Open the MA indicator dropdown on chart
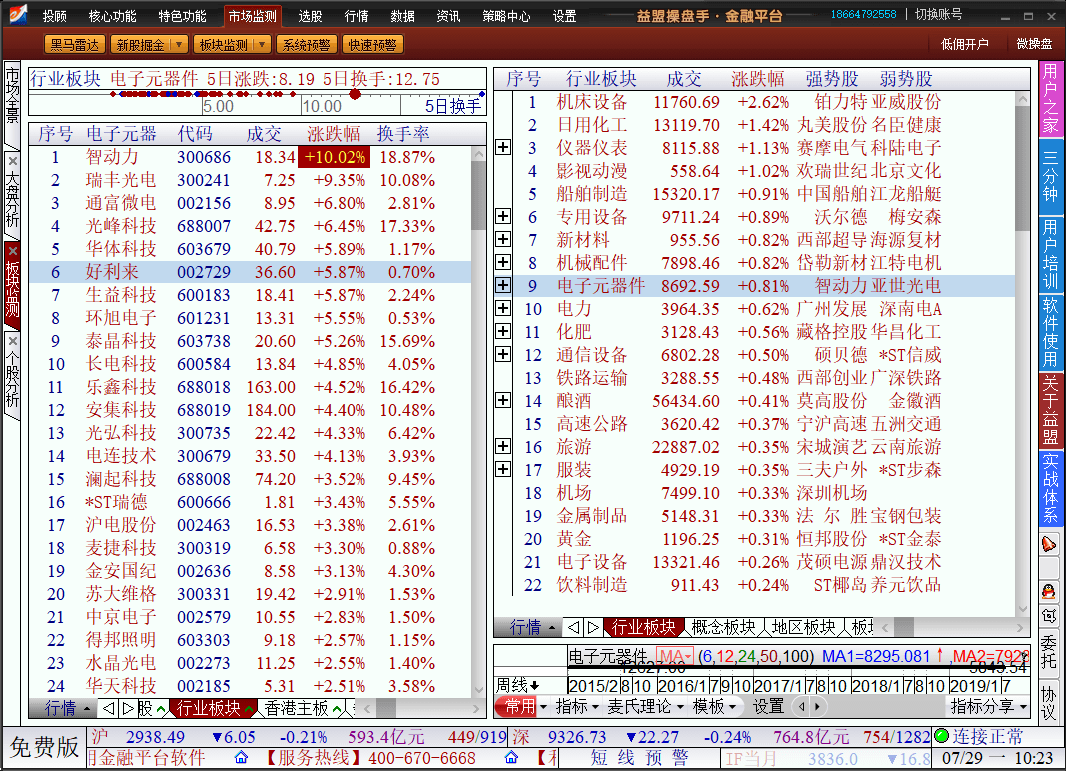The height and width of the screenshot is (771, 1066). click(674, 656)
